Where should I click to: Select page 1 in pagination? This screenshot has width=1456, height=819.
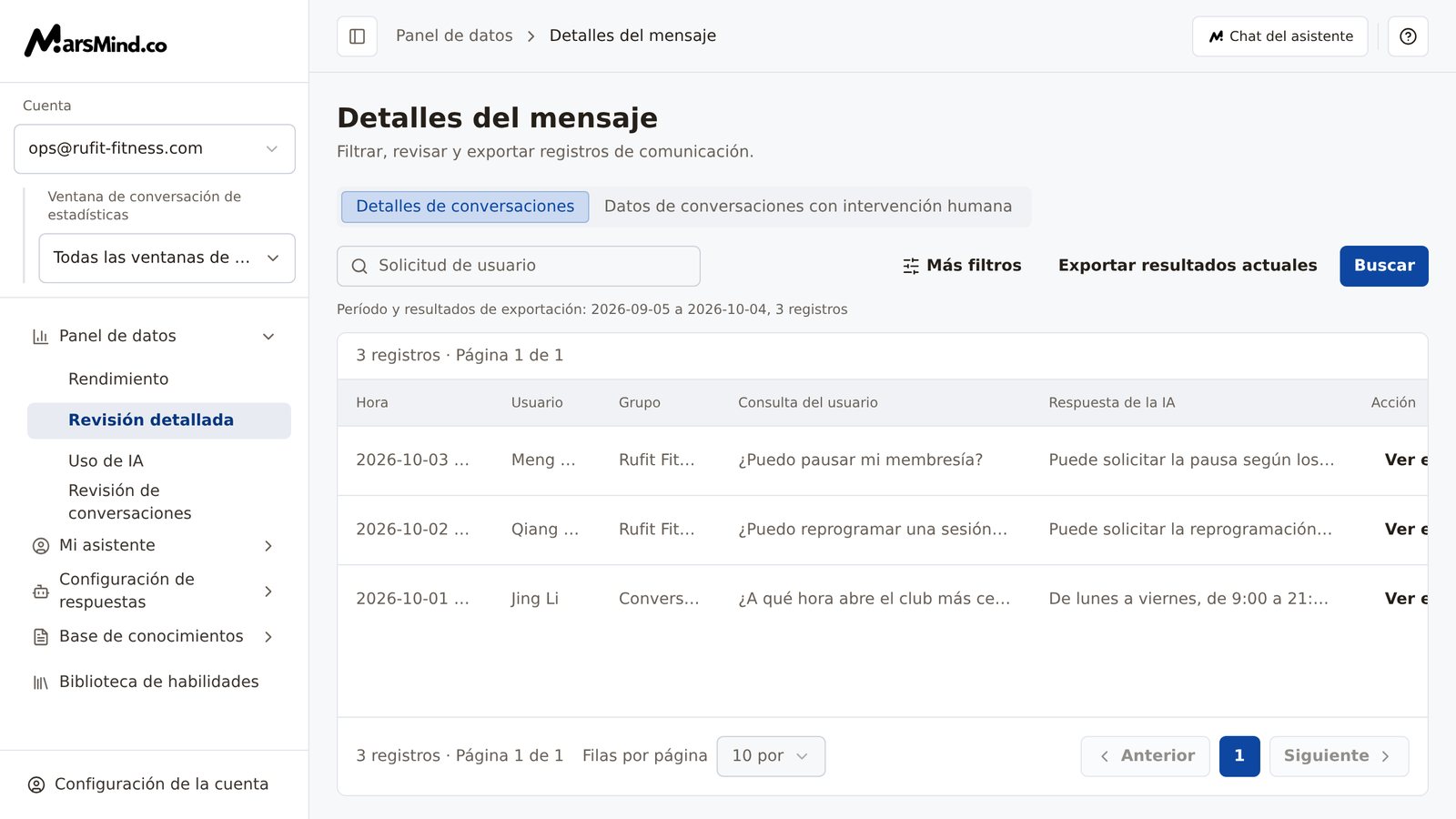1239,756
